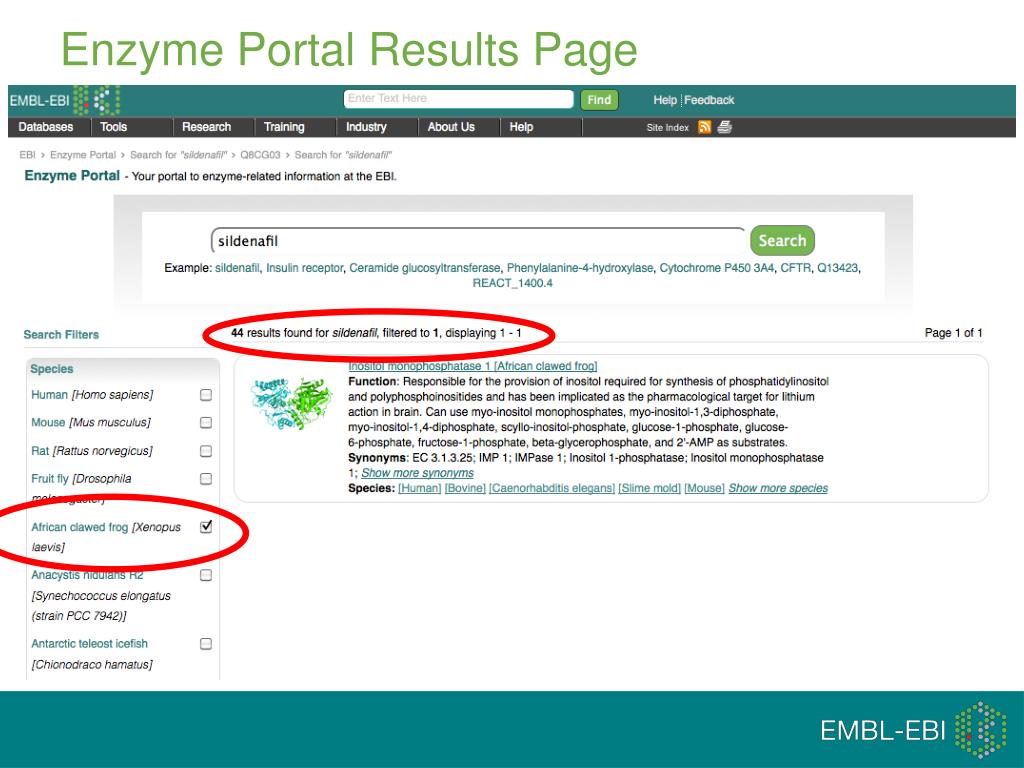Viewport: 1024px width, 768px height.
Task: Open the protein structure thumbnail image
Action: (291, 404)
